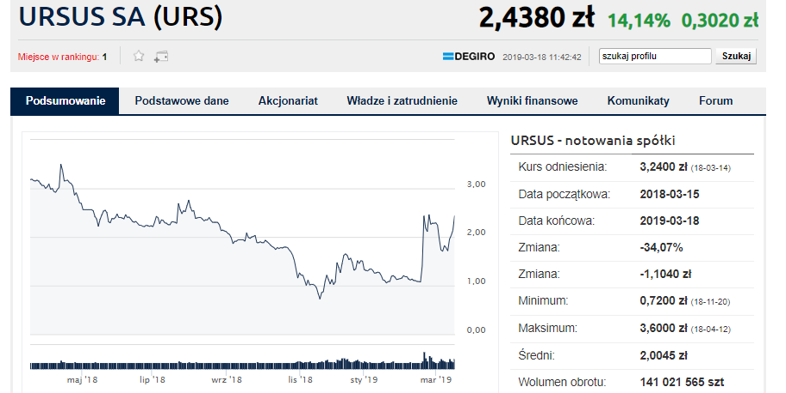786x393 pixels.
Task: Select the Podsumowanie tab
Action: 65,101
